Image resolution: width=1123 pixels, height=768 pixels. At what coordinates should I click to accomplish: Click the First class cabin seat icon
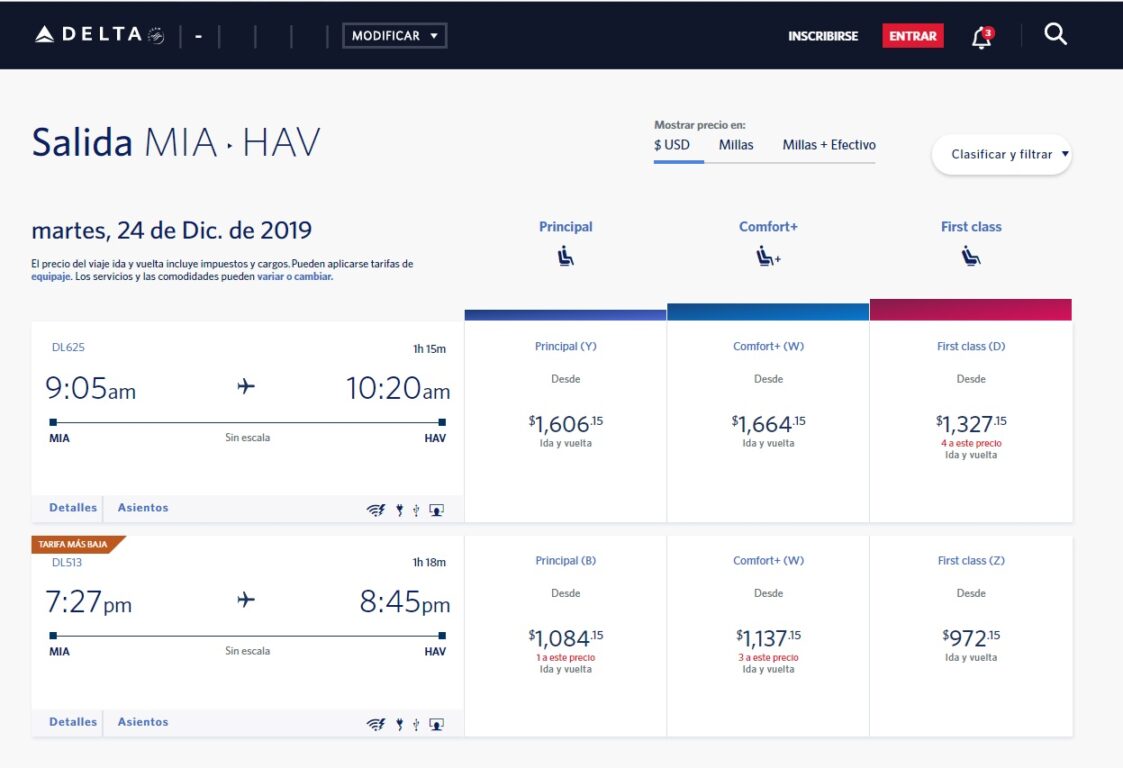pos(971,256)
